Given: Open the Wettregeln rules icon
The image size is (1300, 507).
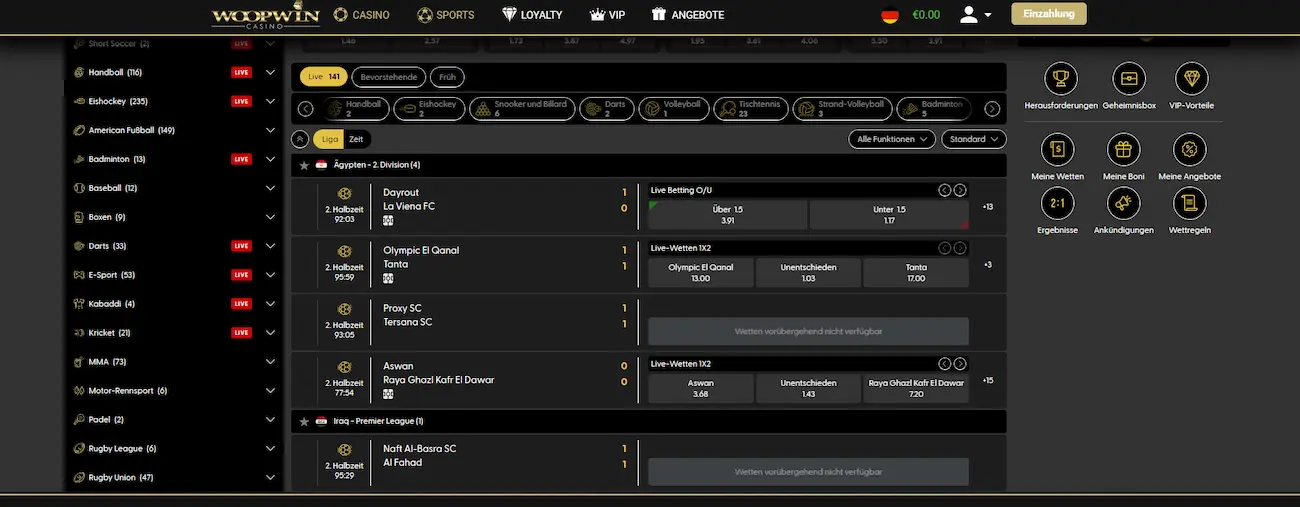Looking at the screenshot, I should [x=1190, y=204].
